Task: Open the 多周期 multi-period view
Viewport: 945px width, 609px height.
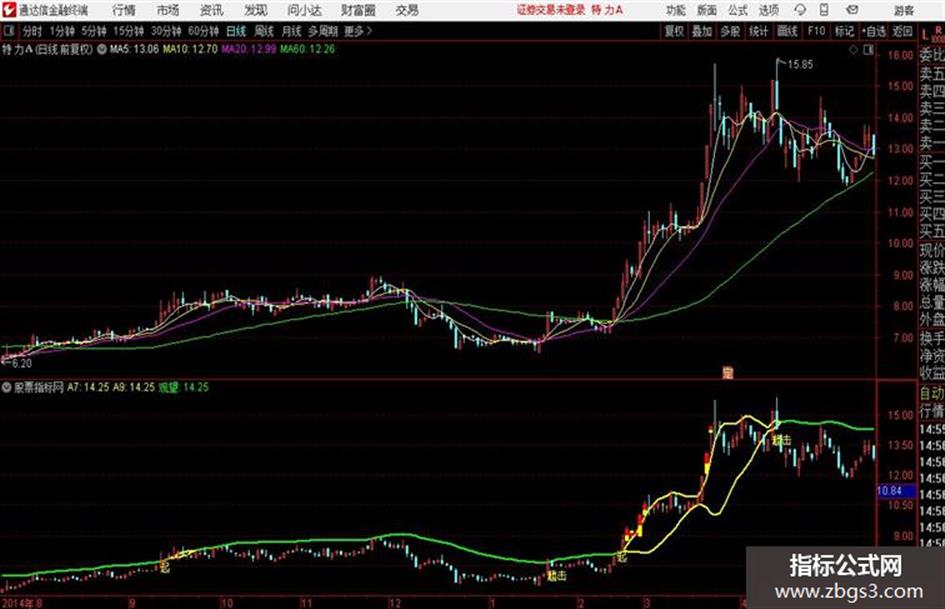Action: pyautogui.click(x=323, y=31)
